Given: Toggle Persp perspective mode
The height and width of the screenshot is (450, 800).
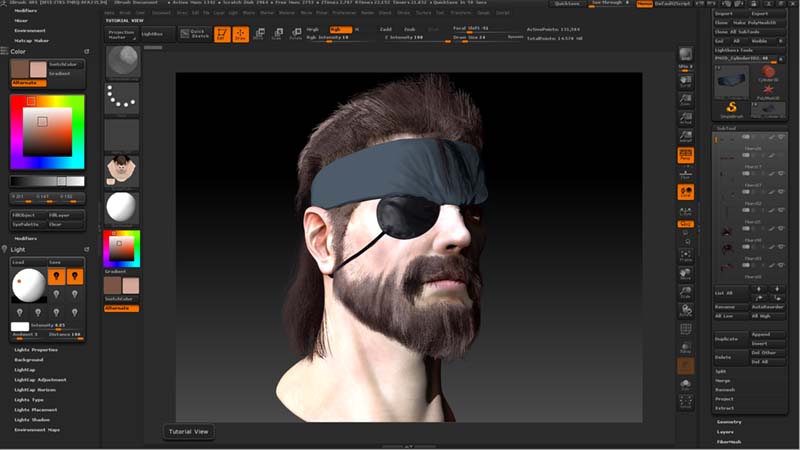Looking at the screenshot, I should pyautogui.click(x=685, y=155).
